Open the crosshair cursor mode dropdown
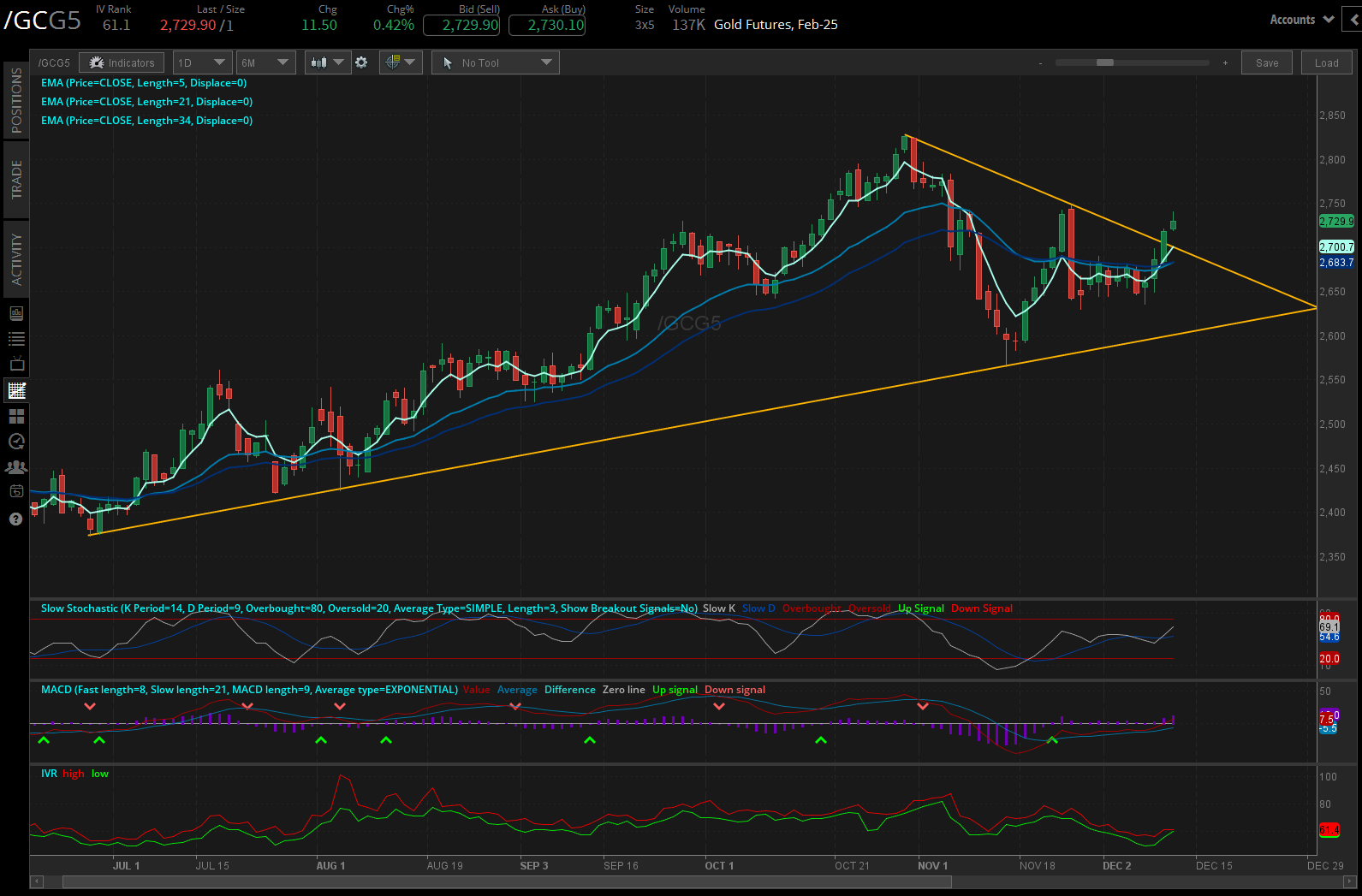Viewport: 1362px width, 896px height. [x=400, y=62]
